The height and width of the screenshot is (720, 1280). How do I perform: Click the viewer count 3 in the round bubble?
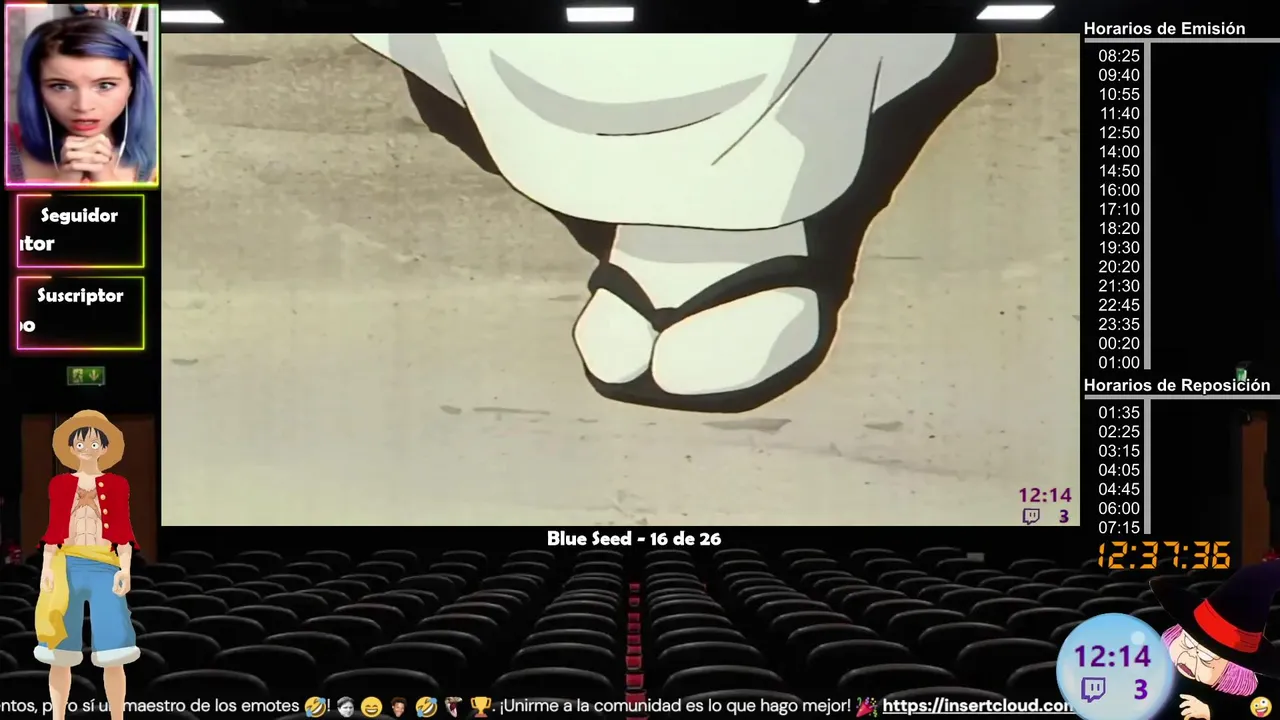[1140, 689]
